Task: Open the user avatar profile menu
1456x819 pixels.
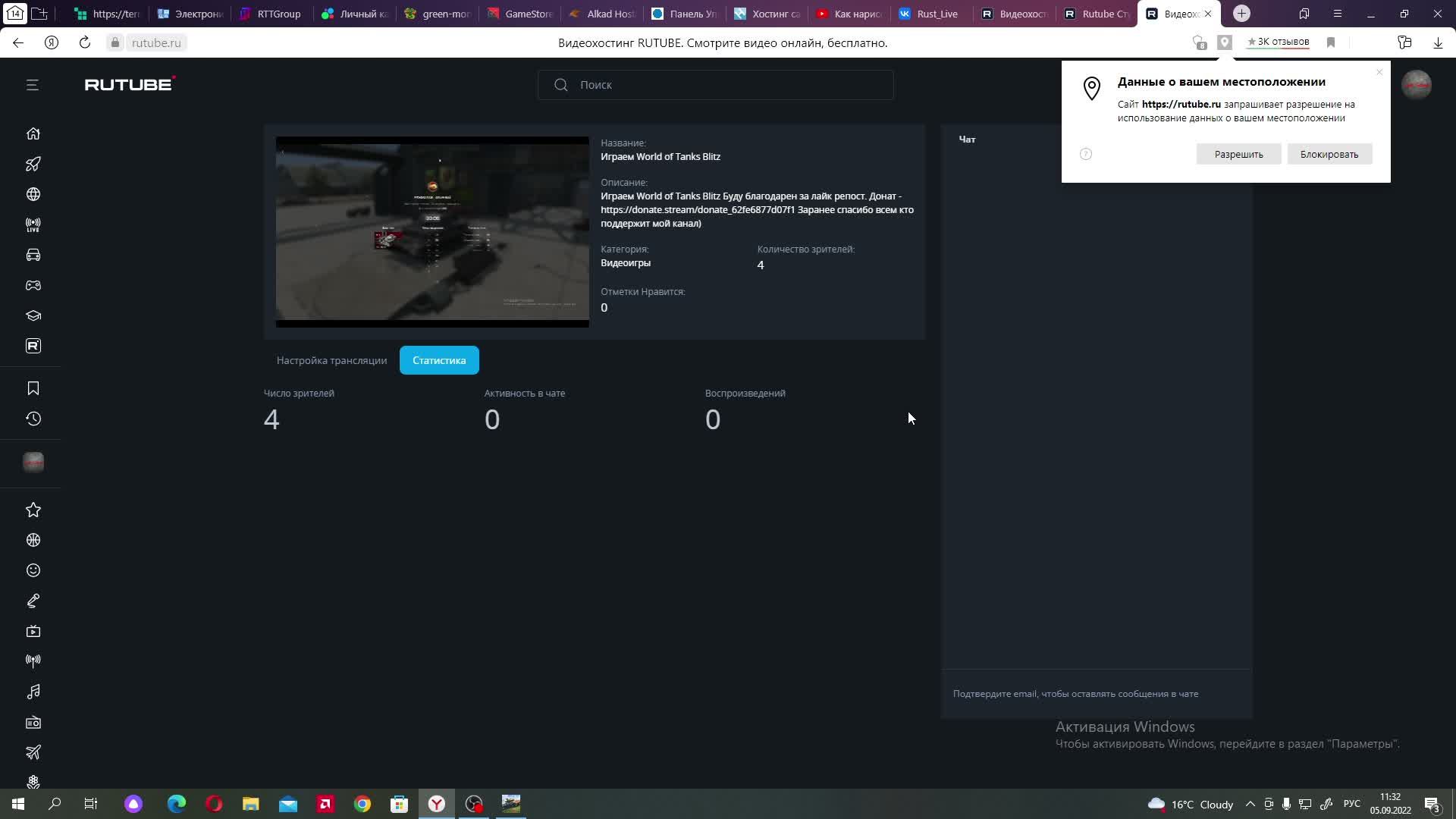Action: click(1416, 85)
